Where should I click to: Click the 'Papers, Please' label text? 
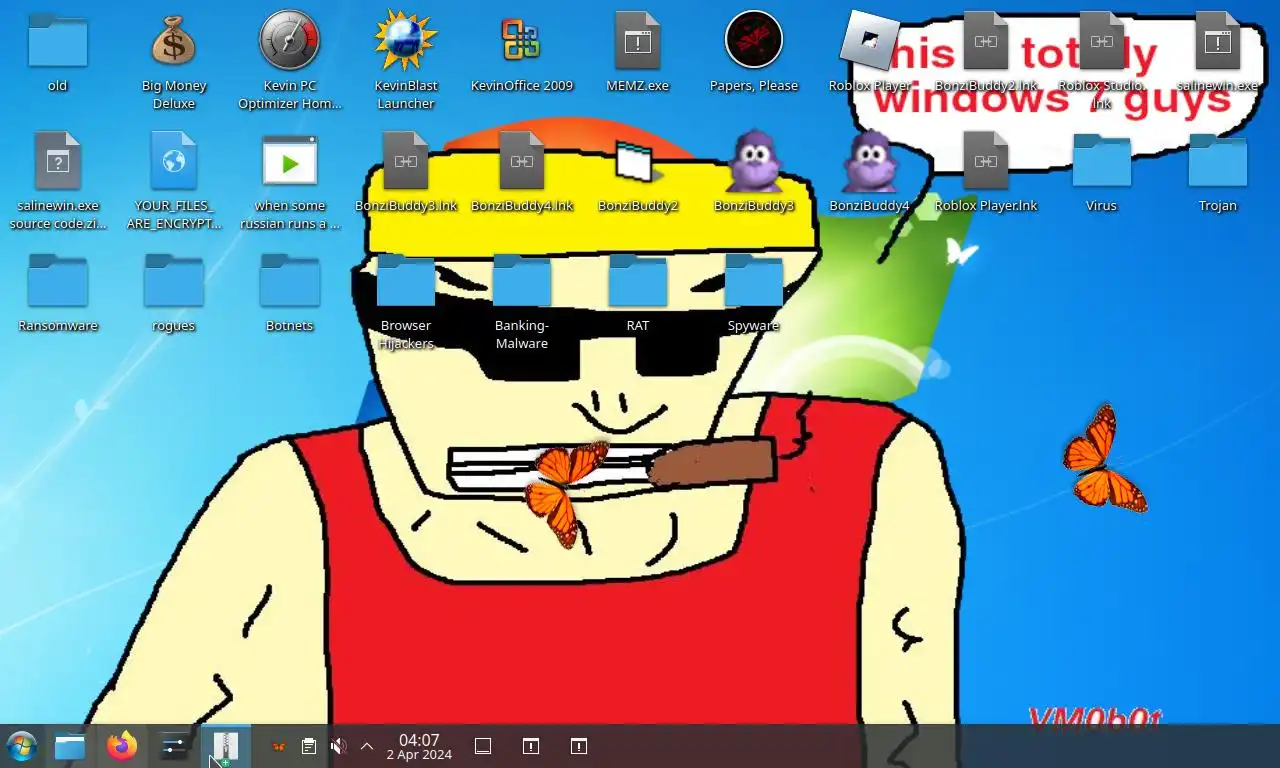click(x=754, y=86)
